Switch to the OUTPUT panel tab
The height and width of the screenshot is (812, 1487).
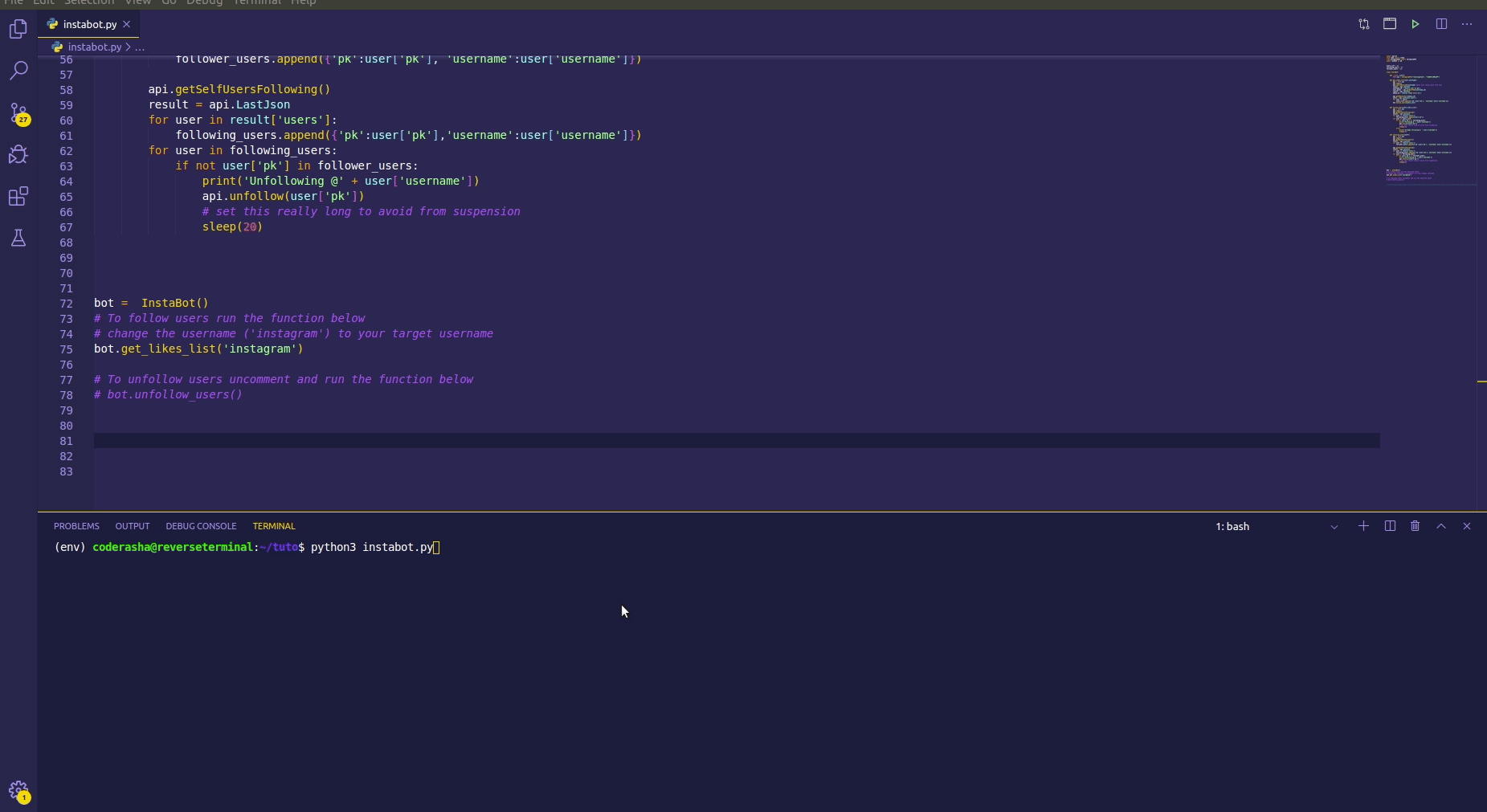pos(133,526)
